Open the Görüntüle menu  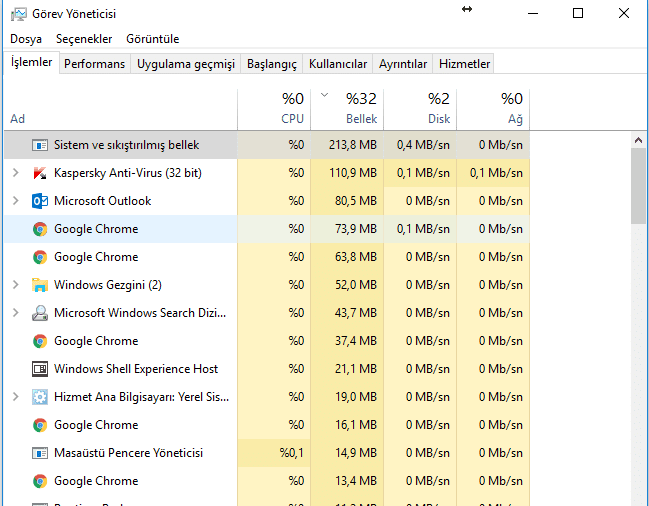coord(153,39)
